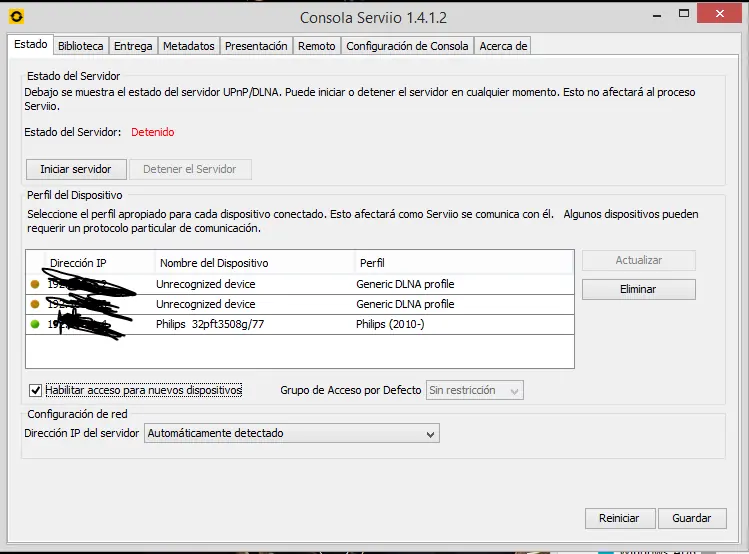Minimize the Consola Serviio window
Viewport: 749px width, 554px height.
657,15
